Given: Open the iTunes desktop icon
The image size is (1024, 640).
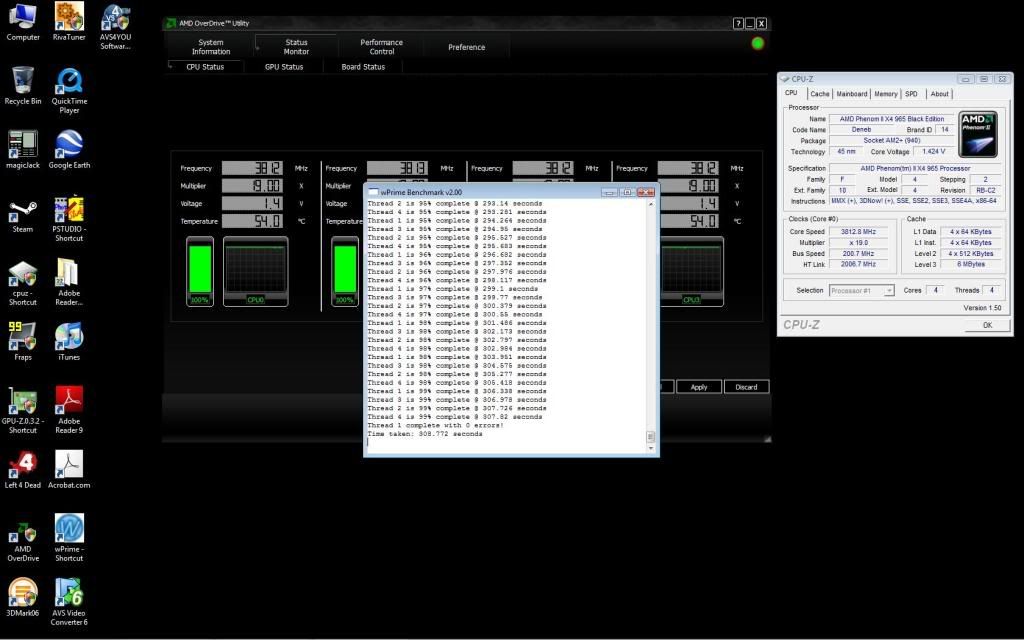Looking at the screenshot, I should pyautogui.click(x=69, y=342).
